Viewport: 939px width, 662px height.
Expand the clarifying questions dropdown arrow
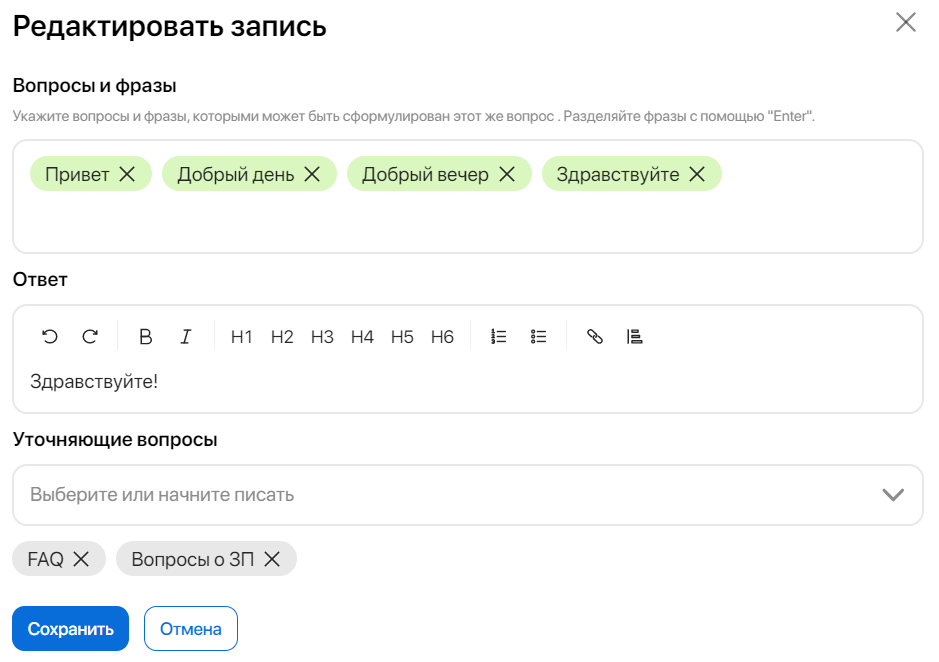click(x=893, y=495)
